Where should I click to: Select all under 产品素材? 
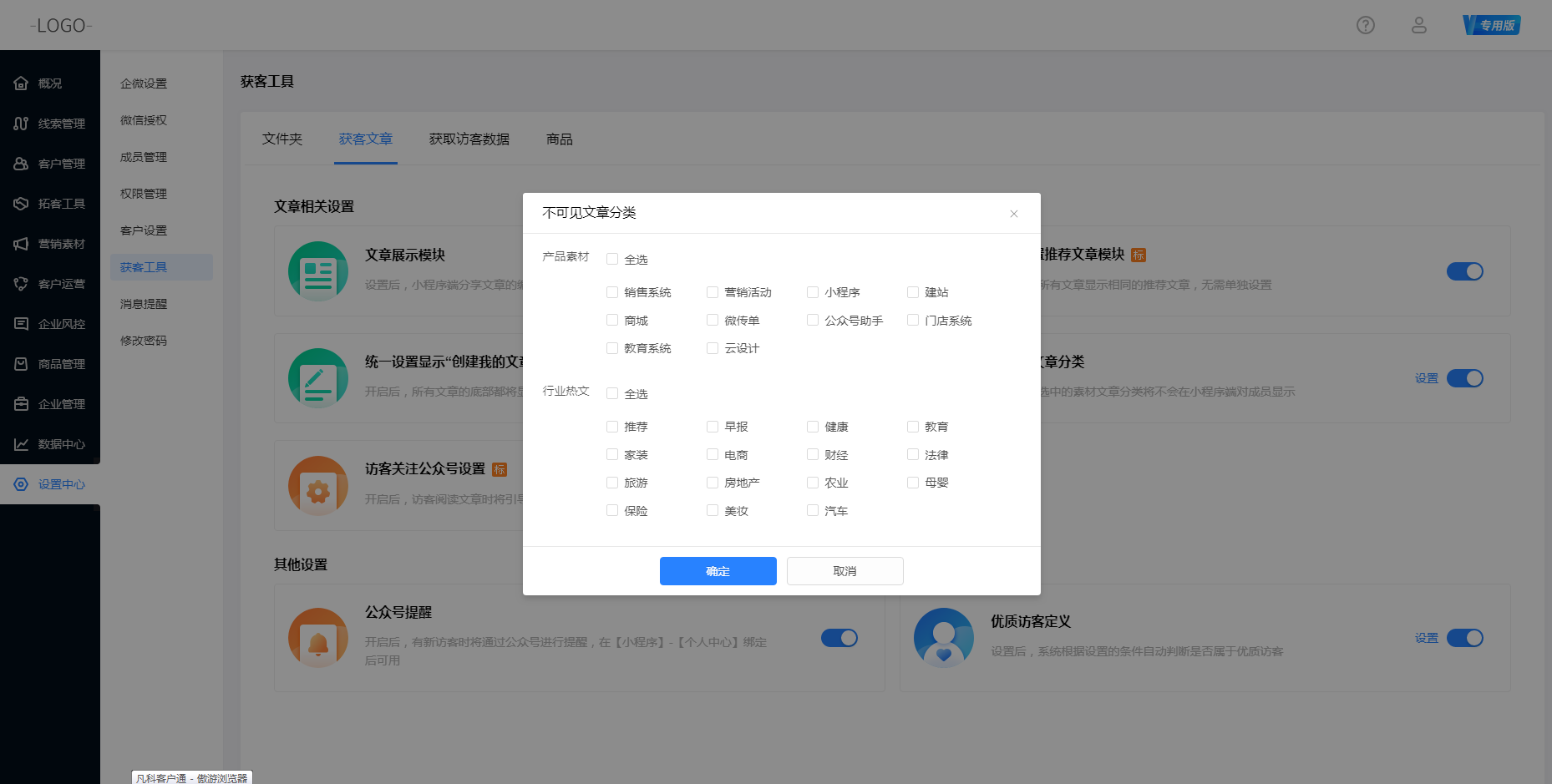click(x=612, y=260)
